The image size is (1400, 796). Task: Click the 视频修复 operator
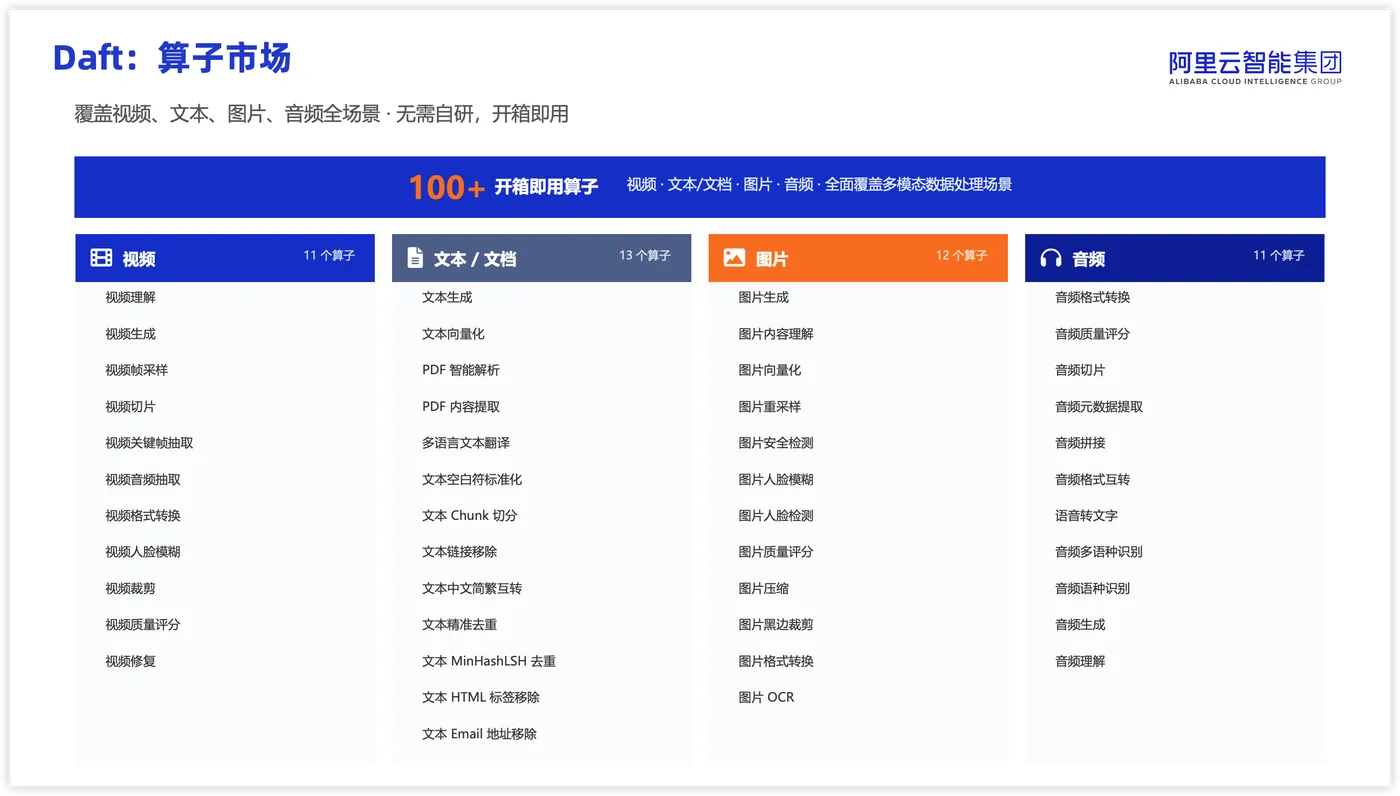point(131,661)
